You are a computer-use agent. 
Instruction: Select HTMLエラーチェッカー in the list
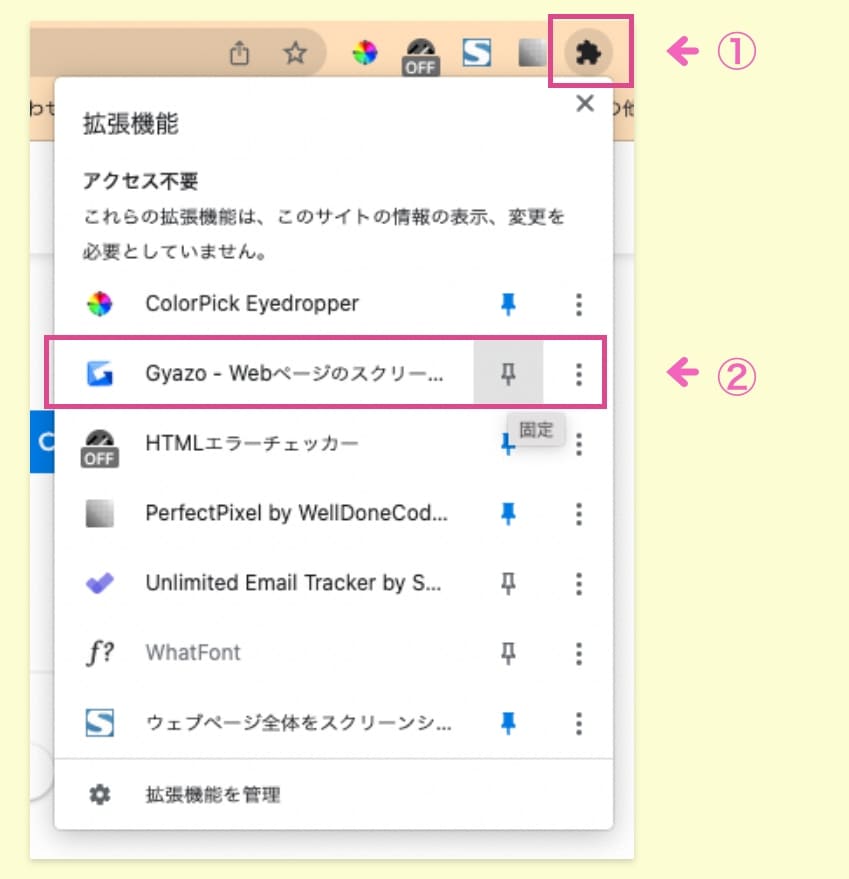click(x=252, y=443)
